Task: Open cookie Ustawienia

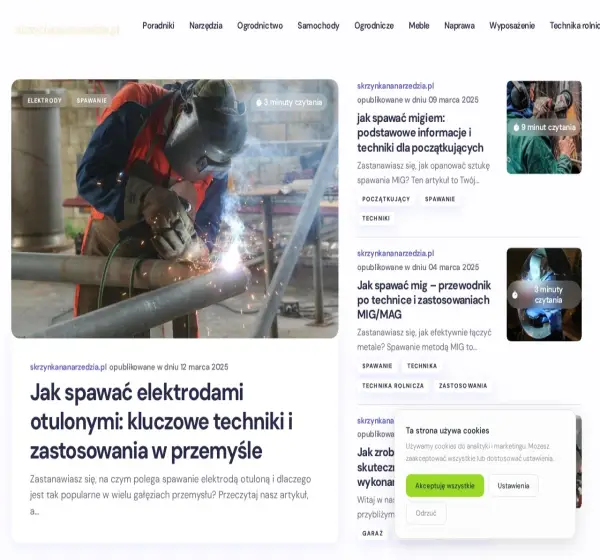Action: (x=513, y=485)
